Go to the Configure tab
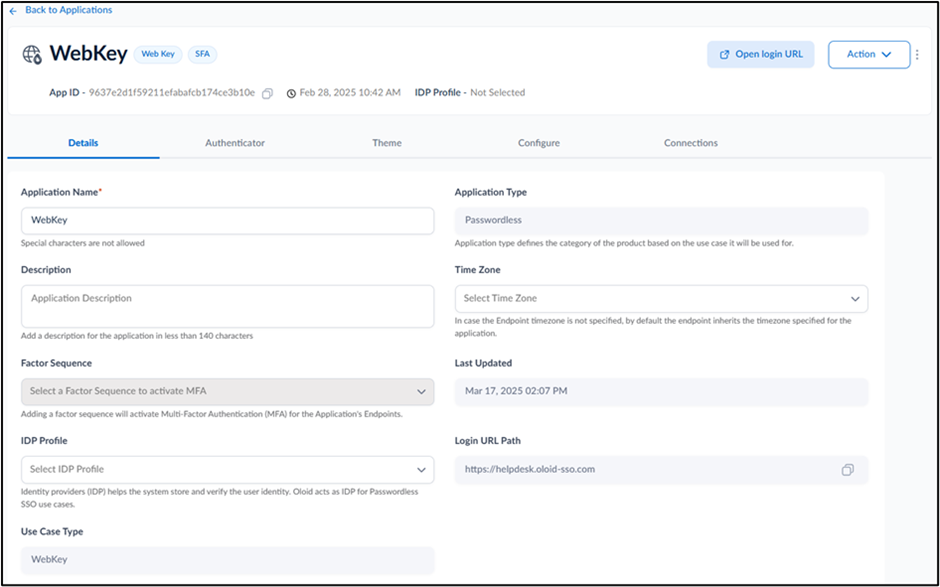940x587 pixels. [539, 143]
